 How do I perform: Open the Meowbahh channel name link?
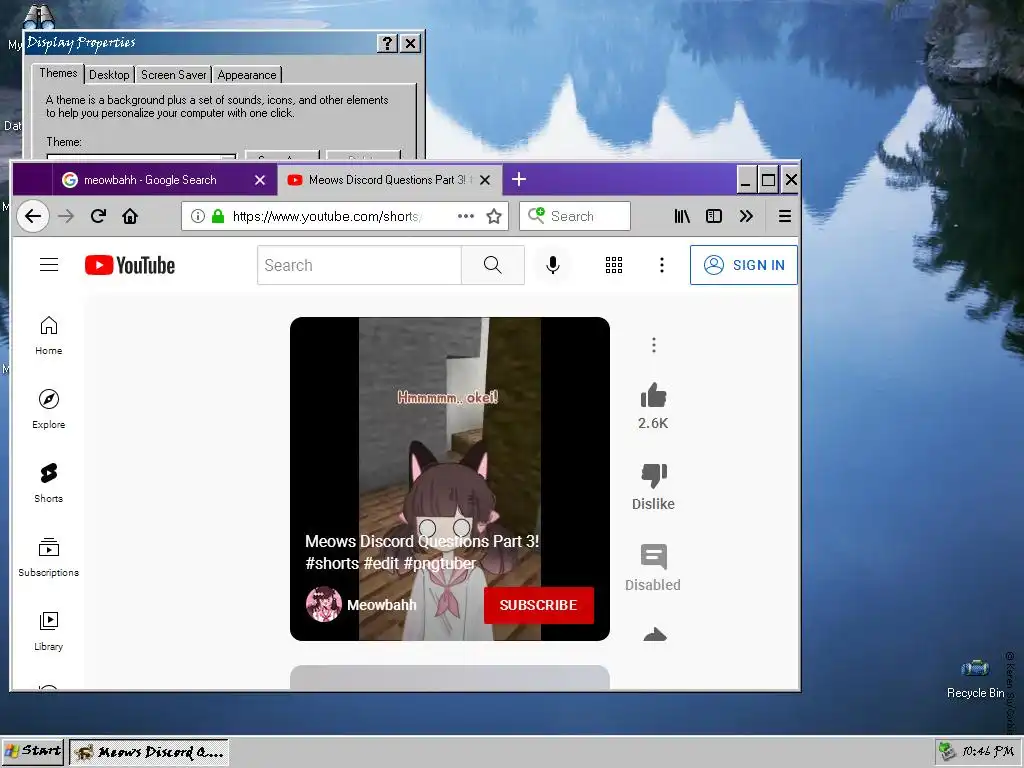381,605
